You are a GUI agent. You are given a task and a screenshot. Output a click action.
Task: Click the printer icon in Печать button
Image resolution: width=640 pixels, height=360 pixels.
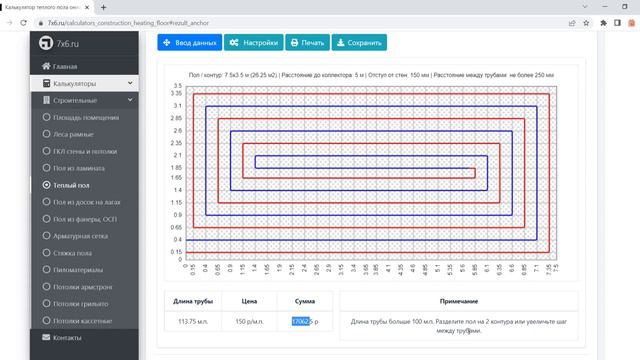(294, 42)
